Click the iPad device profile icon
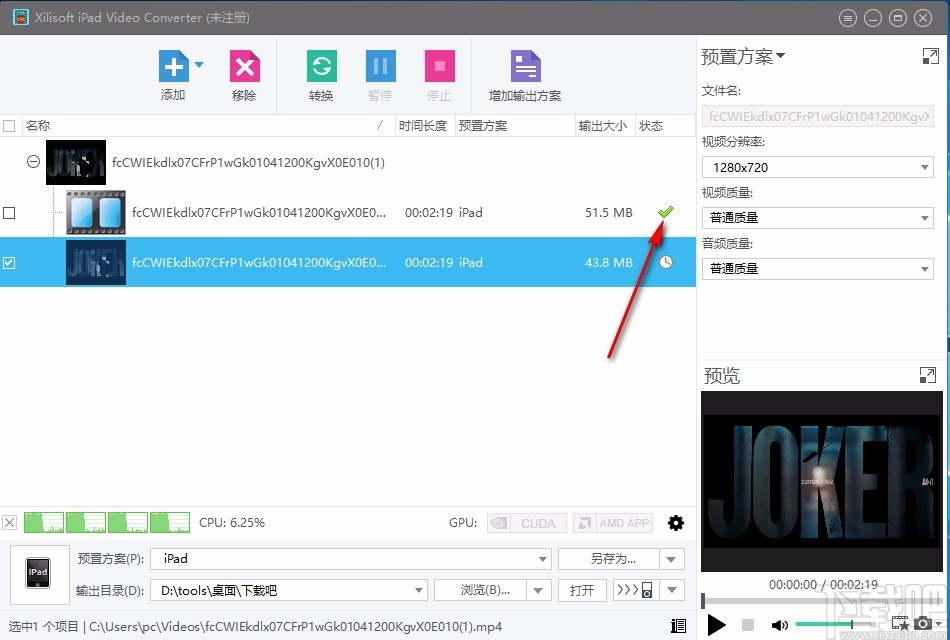Viewport: 950px width, 640px height. click(38, 573)
